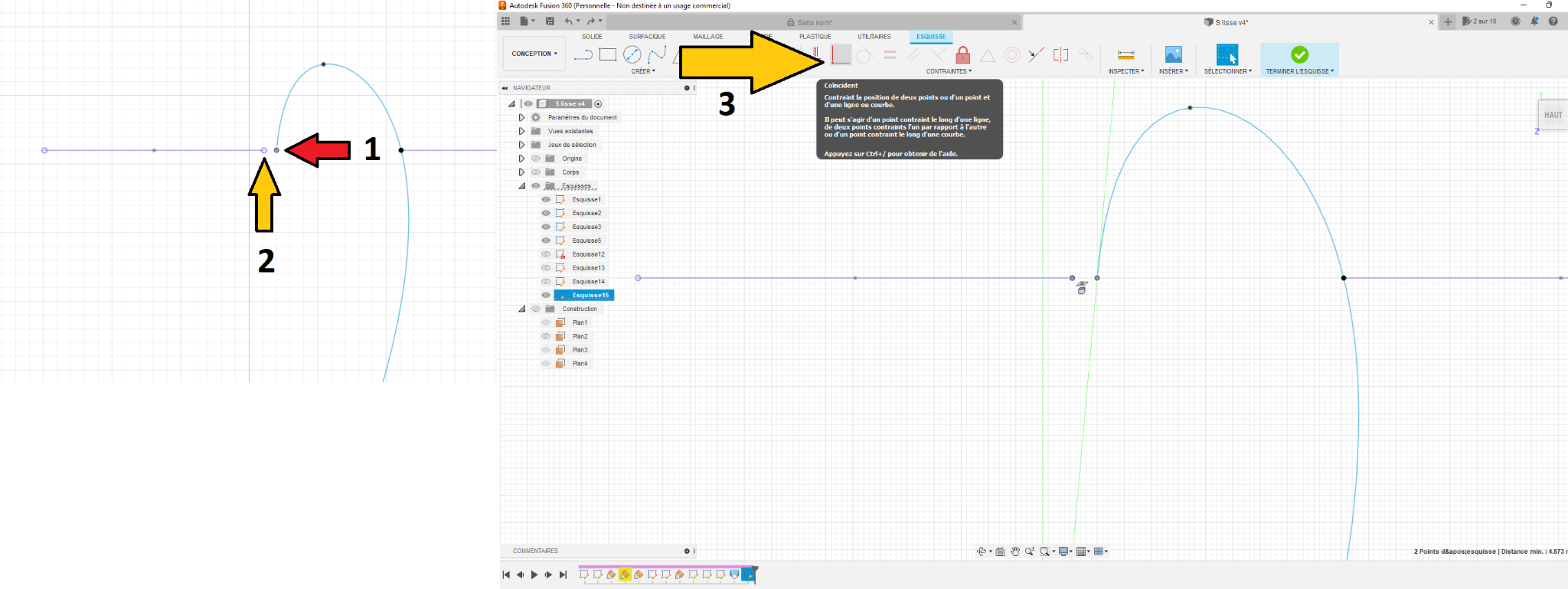Click the Look At camera icon
Viewport: 1568px width, 589px height.
point(1000,551)
